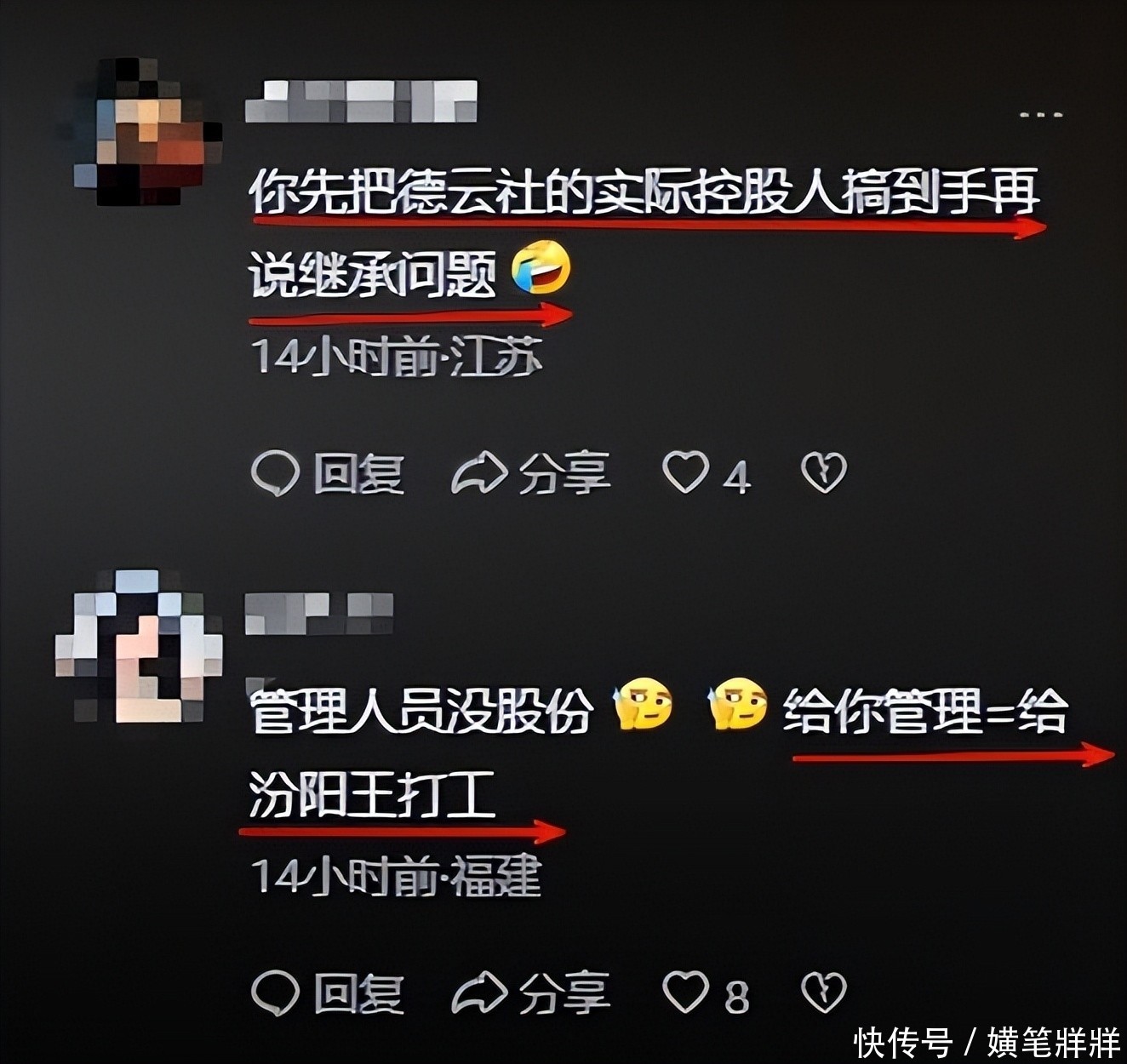Open the first commenter's blurred username

tap(361, 101)
